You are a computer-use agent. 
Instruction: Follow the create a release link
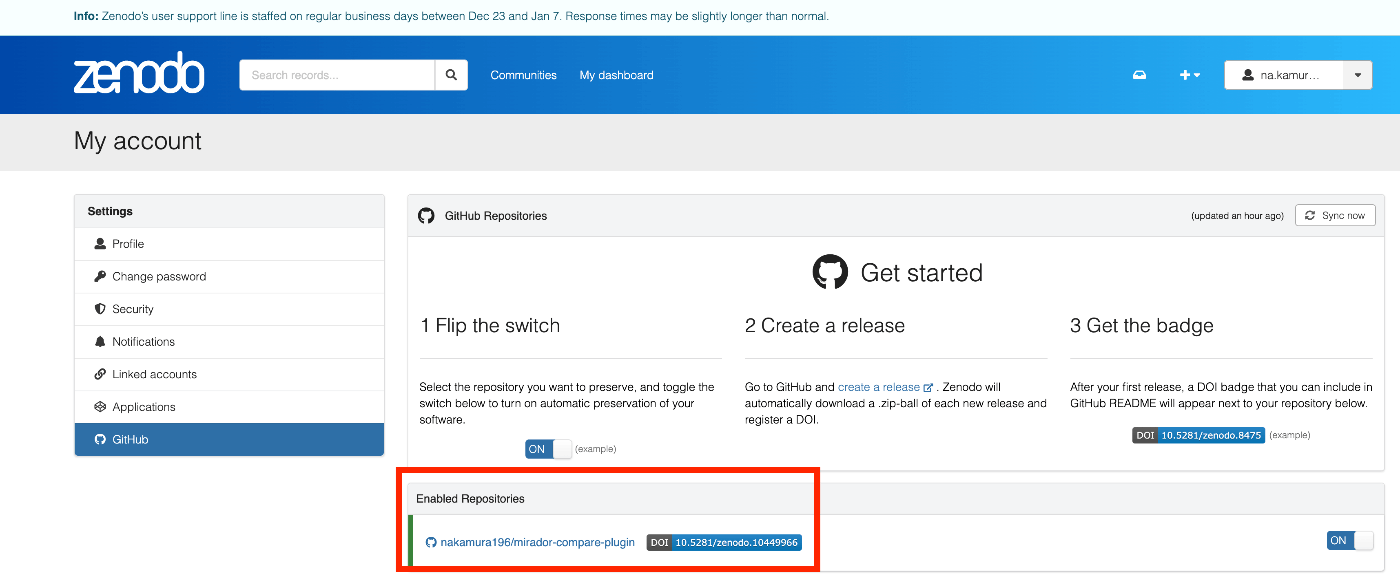(x=885, y=387)
